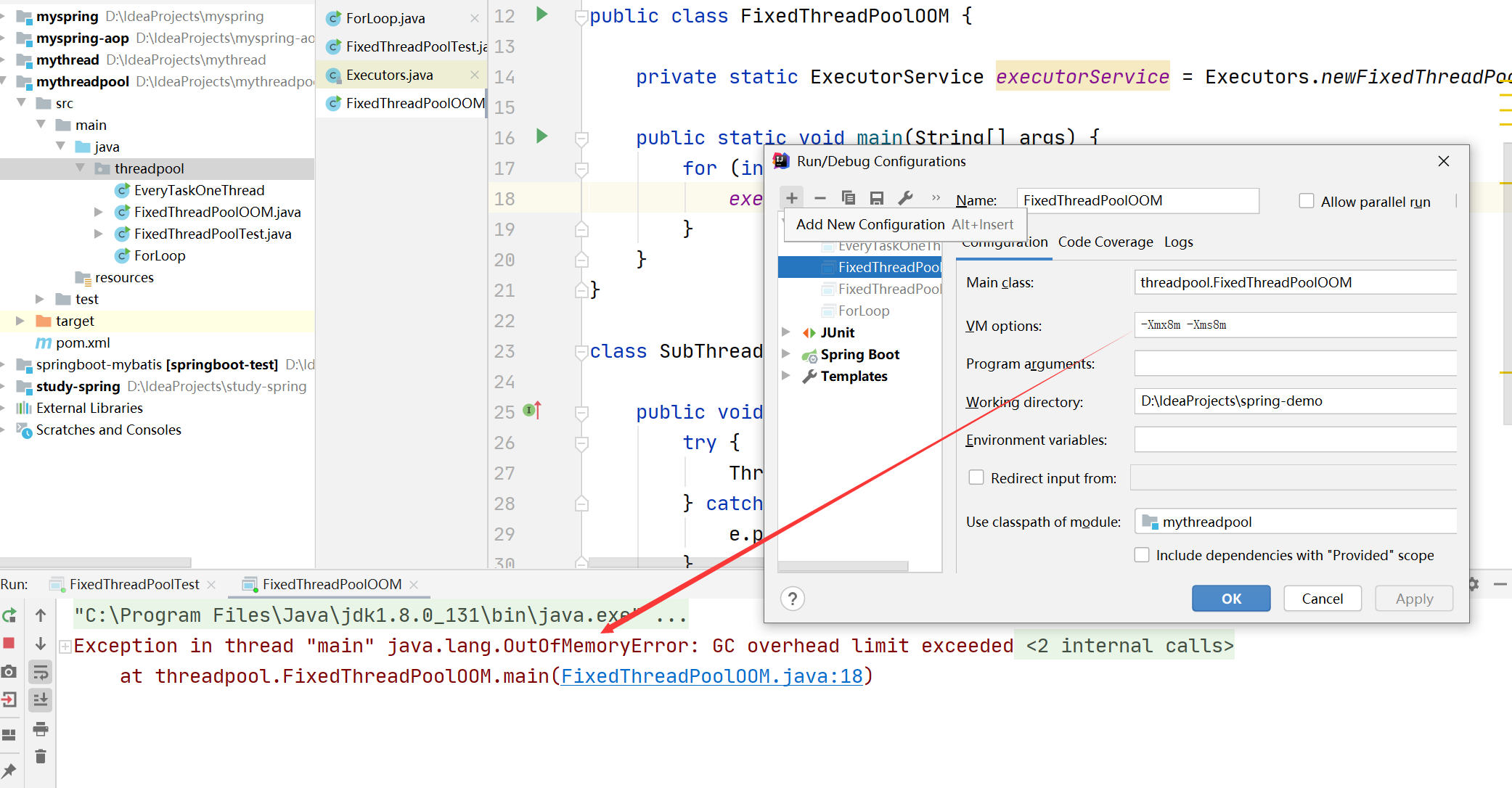1512x788 pixels.
Task: Click the copy configuration icon in dialog
Action: (x=848, y=197)
